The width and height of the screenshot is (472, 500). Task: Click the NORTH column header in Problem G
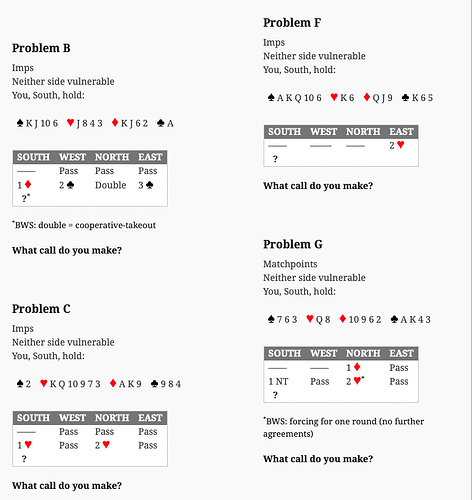pos(363,353)
